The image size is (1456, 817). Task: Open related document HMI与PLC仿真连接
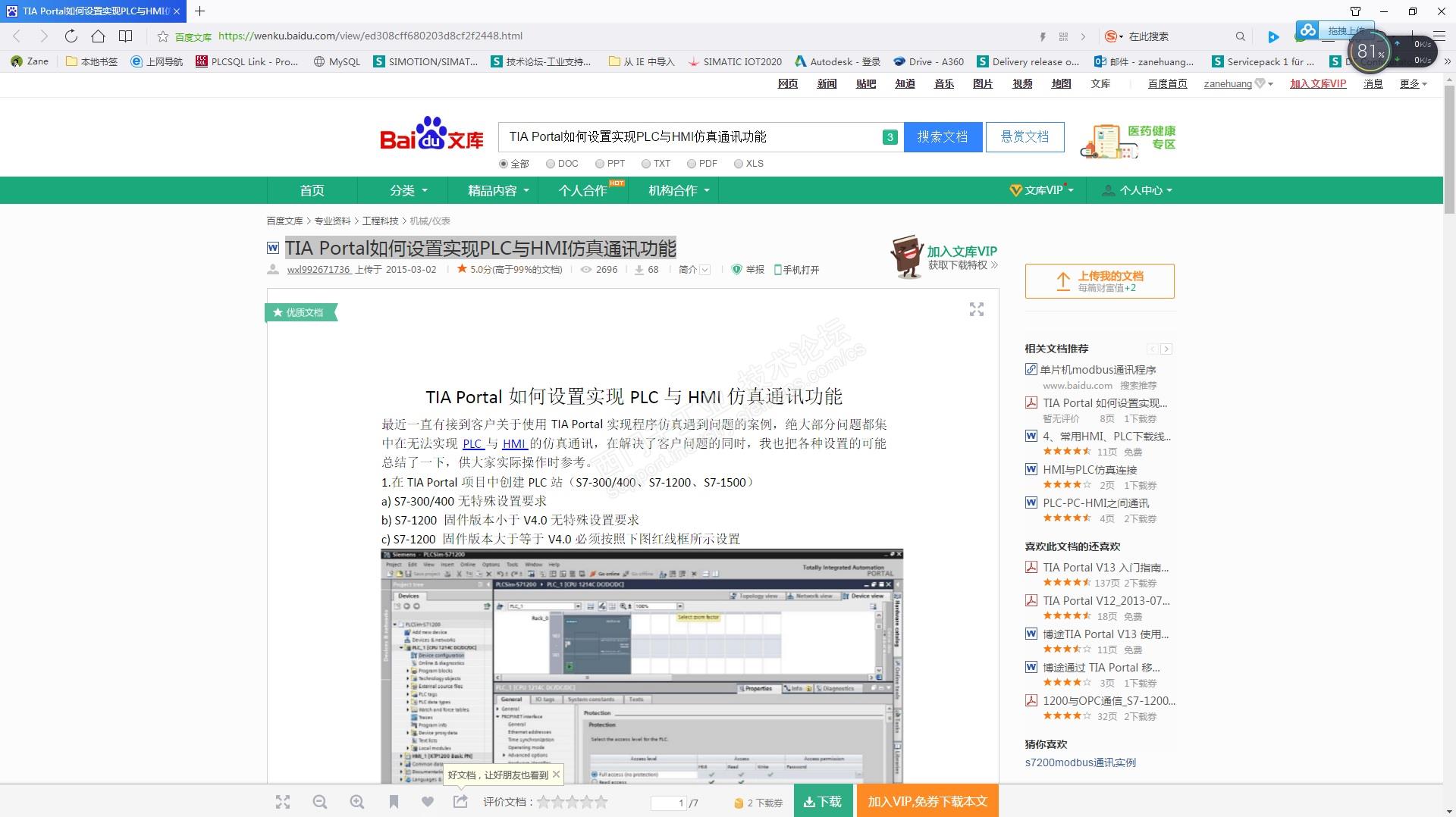click(x=1090, y=470)
